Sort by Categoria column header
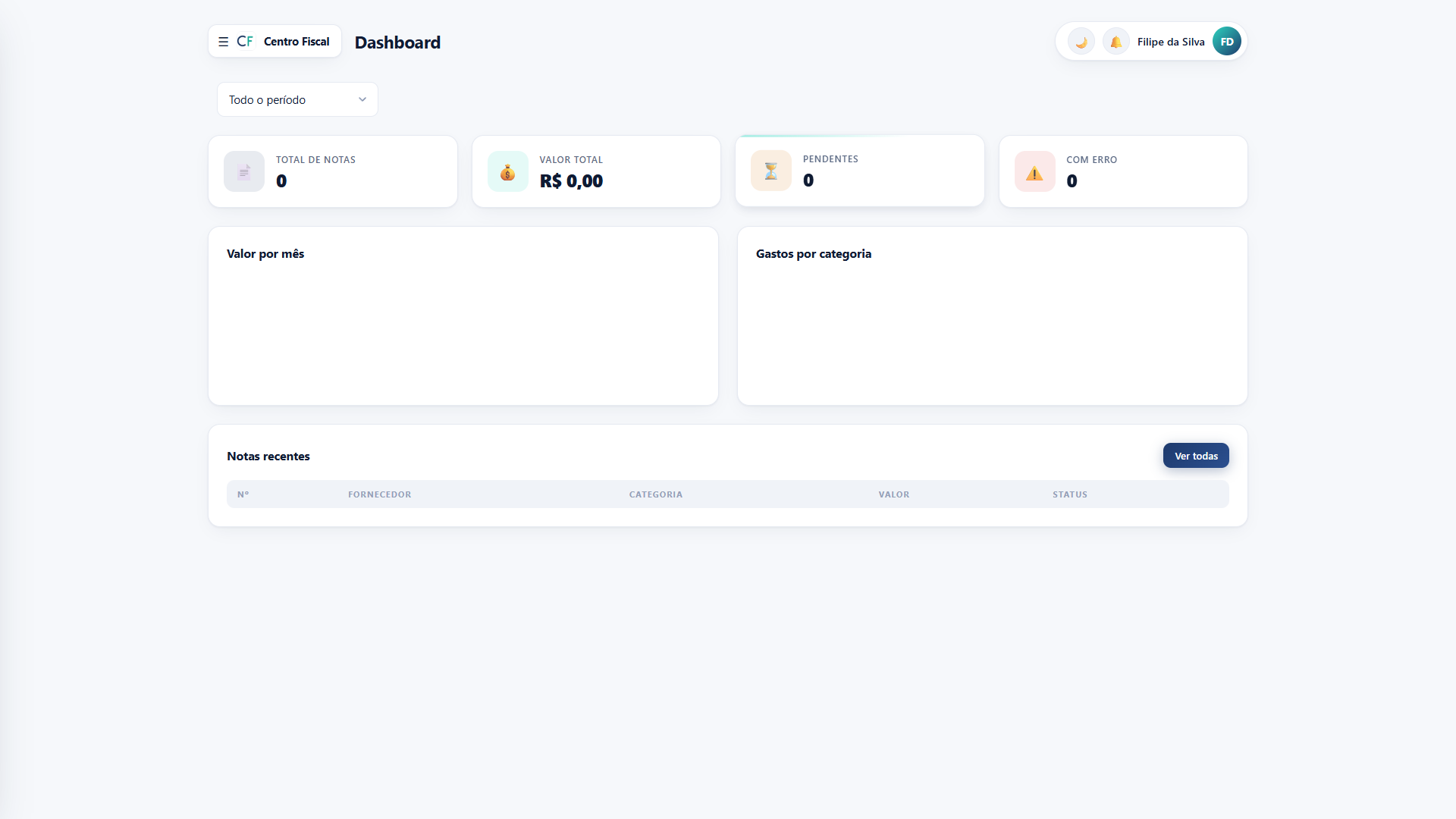This screenshot has height=819, width=1456. [x=655, y=494]
